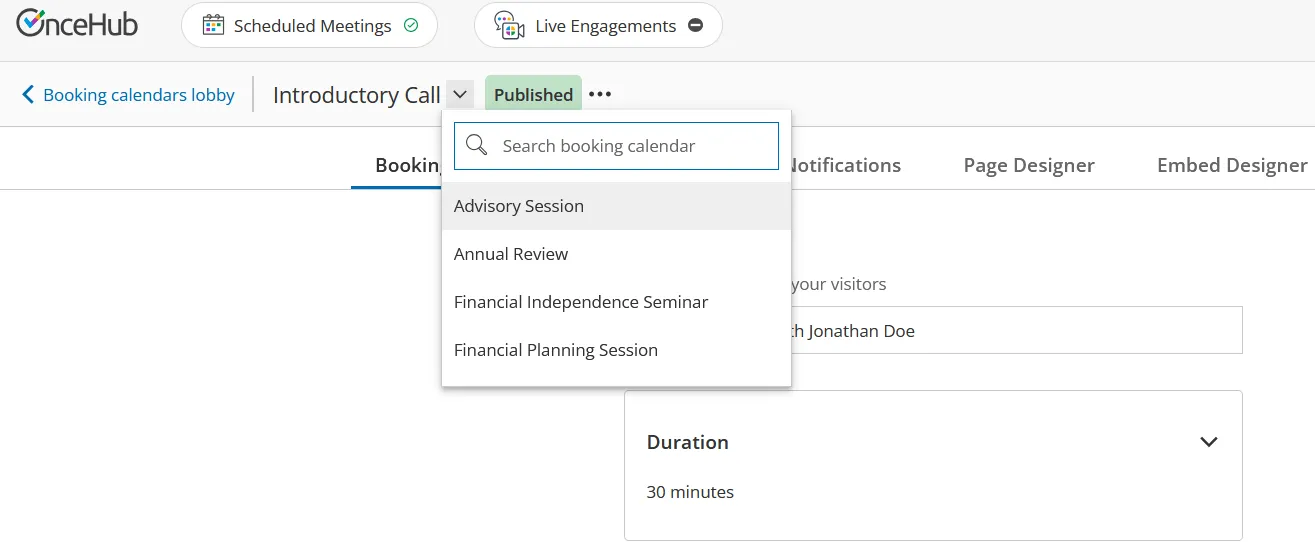
Task: Open the Embed Designer tab
Action: coord(1232,165)
